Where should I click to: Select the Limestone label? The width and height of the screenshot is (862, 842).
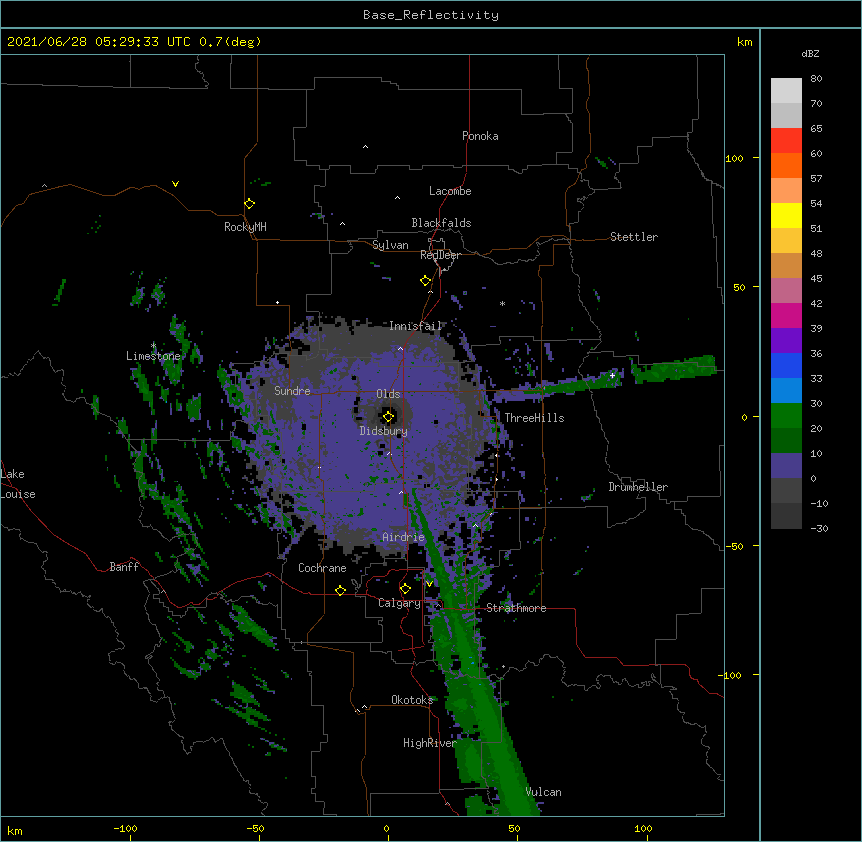(153, 356)
